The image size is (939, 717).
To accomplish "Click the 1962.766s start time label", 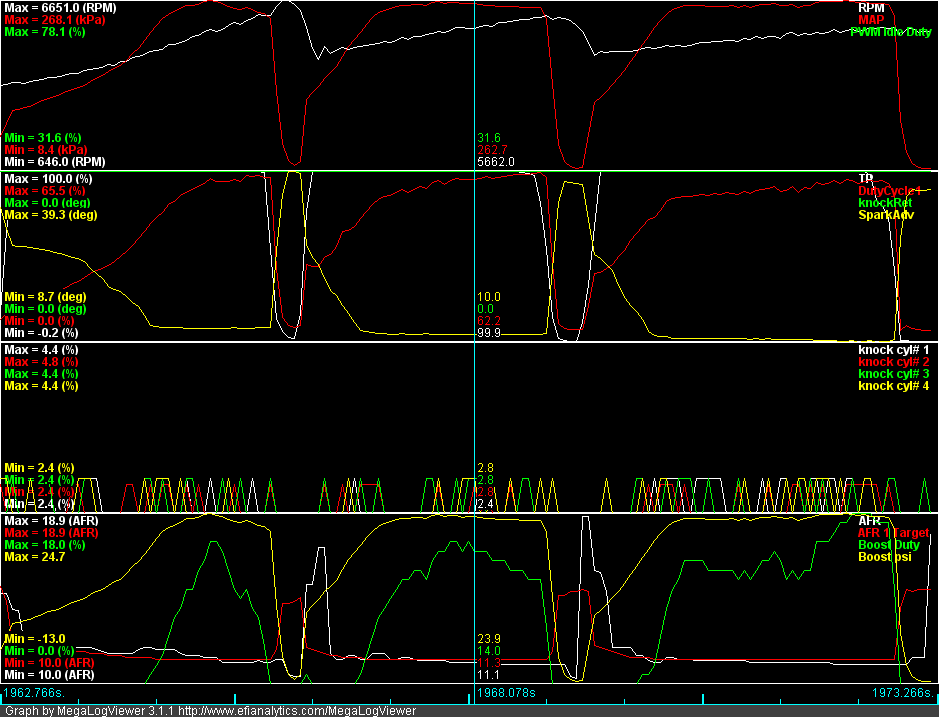I will click(34, 692).
